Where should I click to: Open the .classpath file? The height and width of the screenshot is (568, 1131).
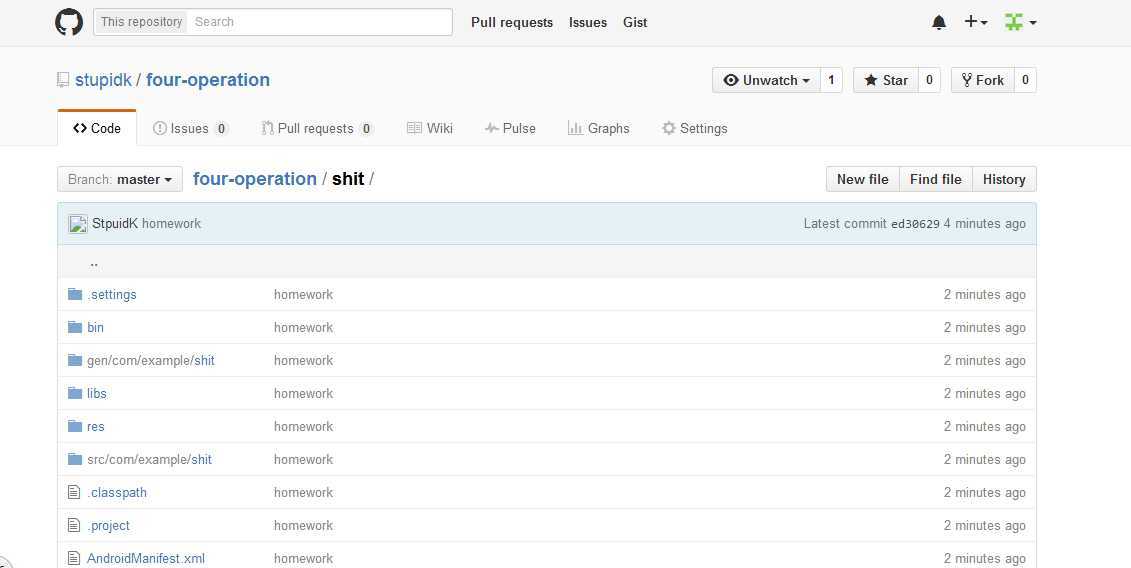coord(117,492)
